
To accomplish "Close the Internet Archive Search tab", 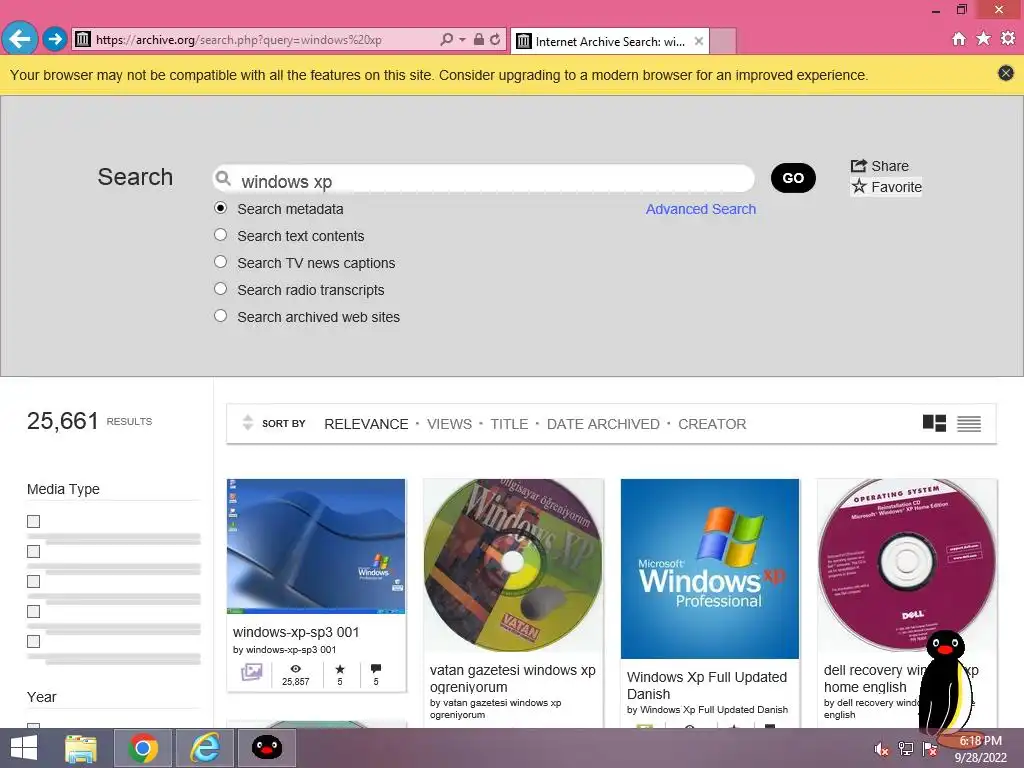I will 699,41.
